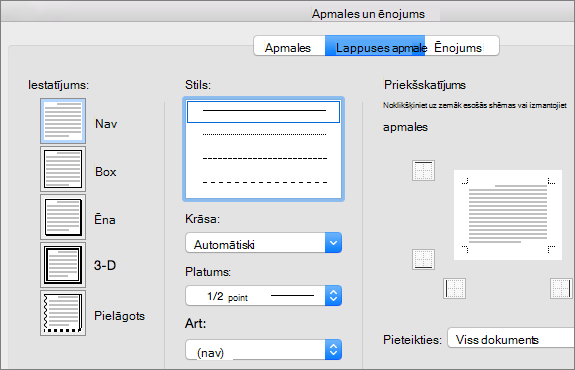Switch to the Apmales tab
The height and width of the screenshot is (370, 575).
[288, 47]
